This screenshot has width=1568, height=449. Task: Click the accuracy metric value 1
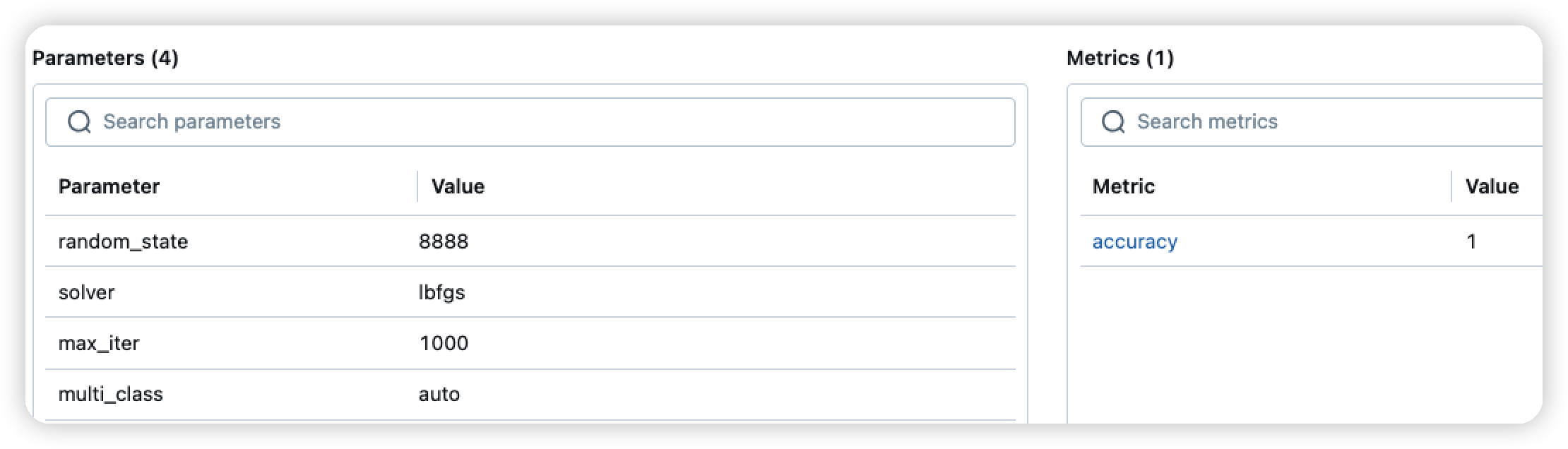(1471, 242)
